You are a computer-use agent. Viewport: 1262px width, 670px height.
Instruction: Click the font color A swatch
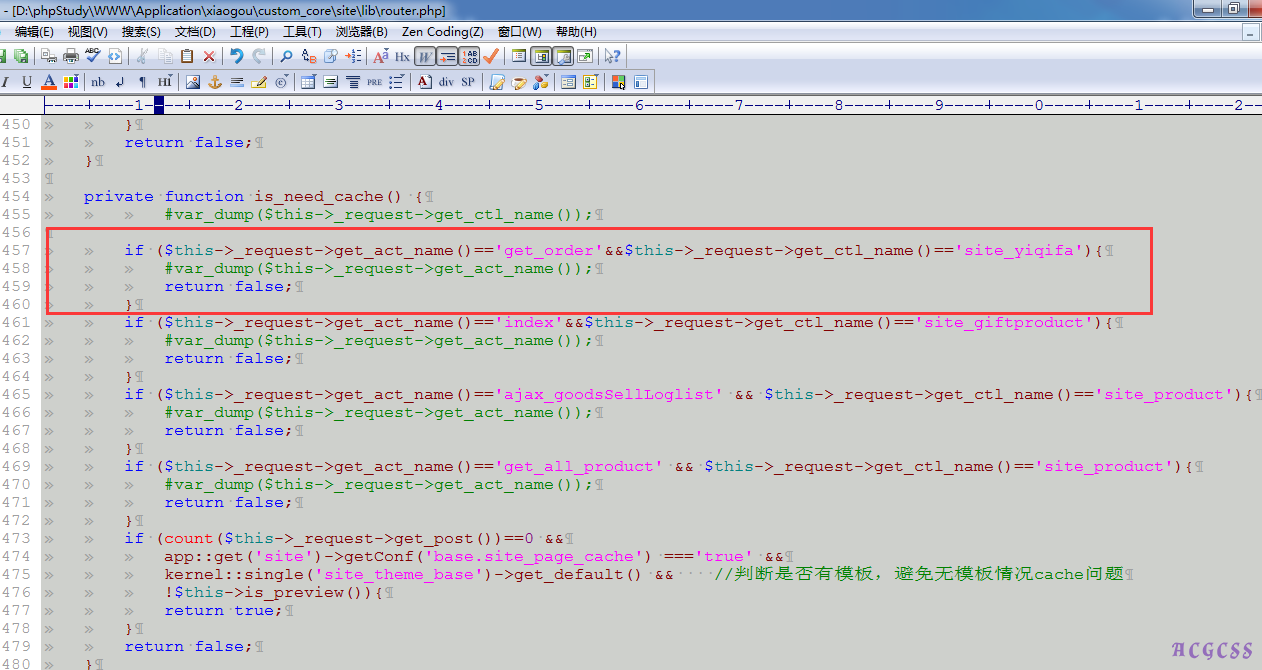pos(48,82)
